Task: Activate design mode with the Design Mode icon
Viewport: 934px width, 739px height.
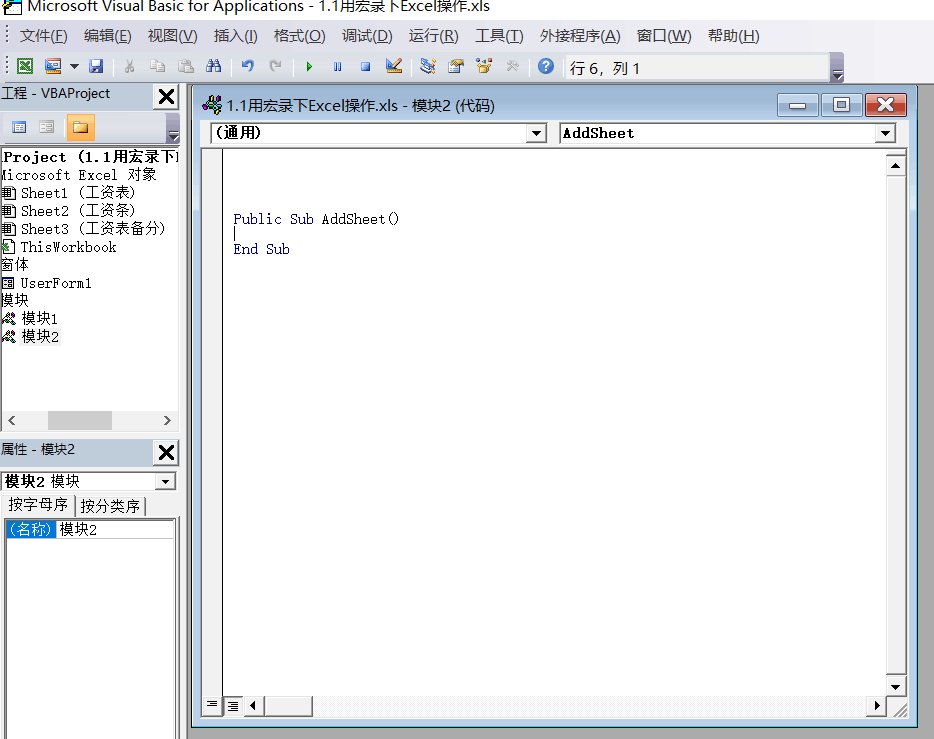Action: coord(394,66)
